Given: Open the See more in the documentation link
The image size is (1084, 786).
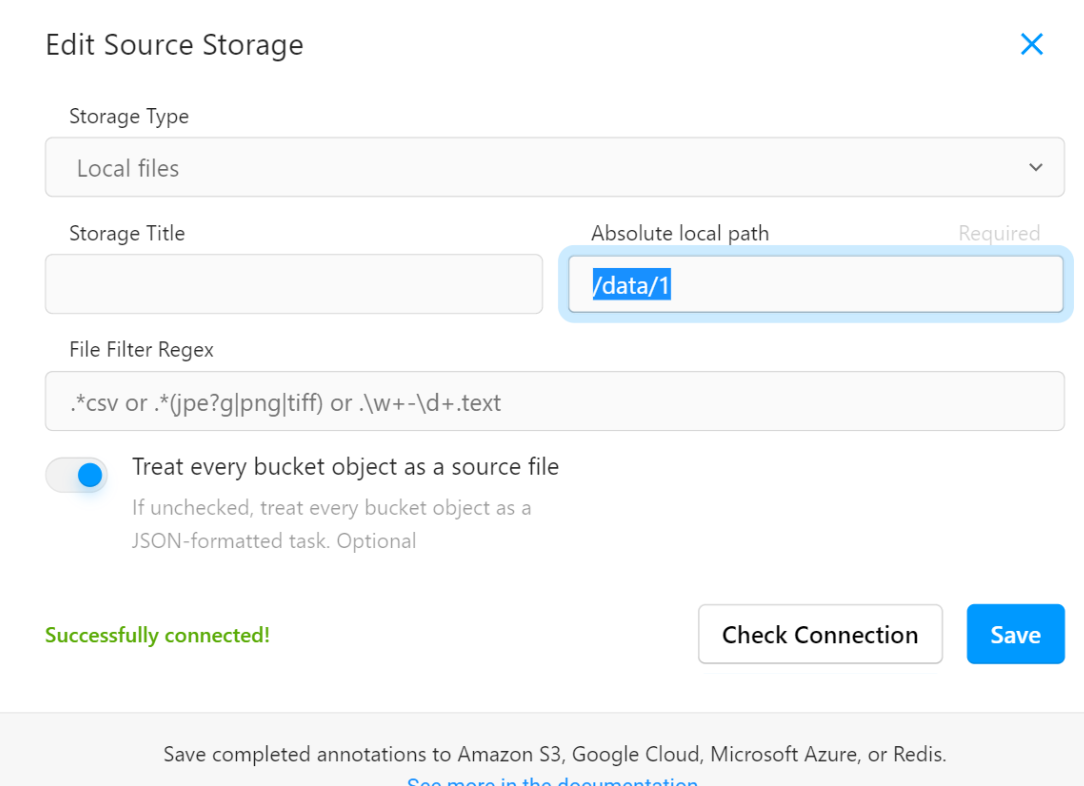Looking at the screenshot, I should click(x=553, y=781).
